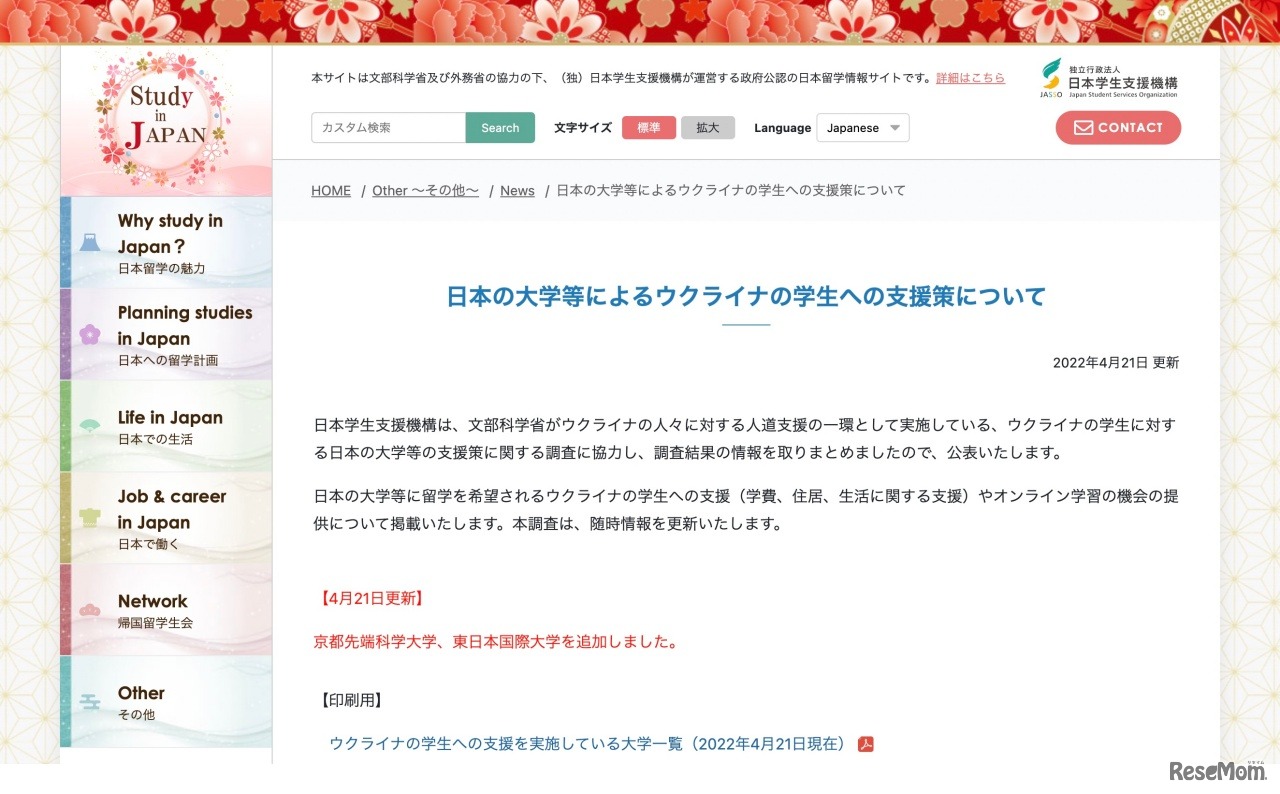Click the envelope icon in CONTACT button
Image resolution: width=1280 pixels, height=794 pixels.
click(x=1083, y=128)
